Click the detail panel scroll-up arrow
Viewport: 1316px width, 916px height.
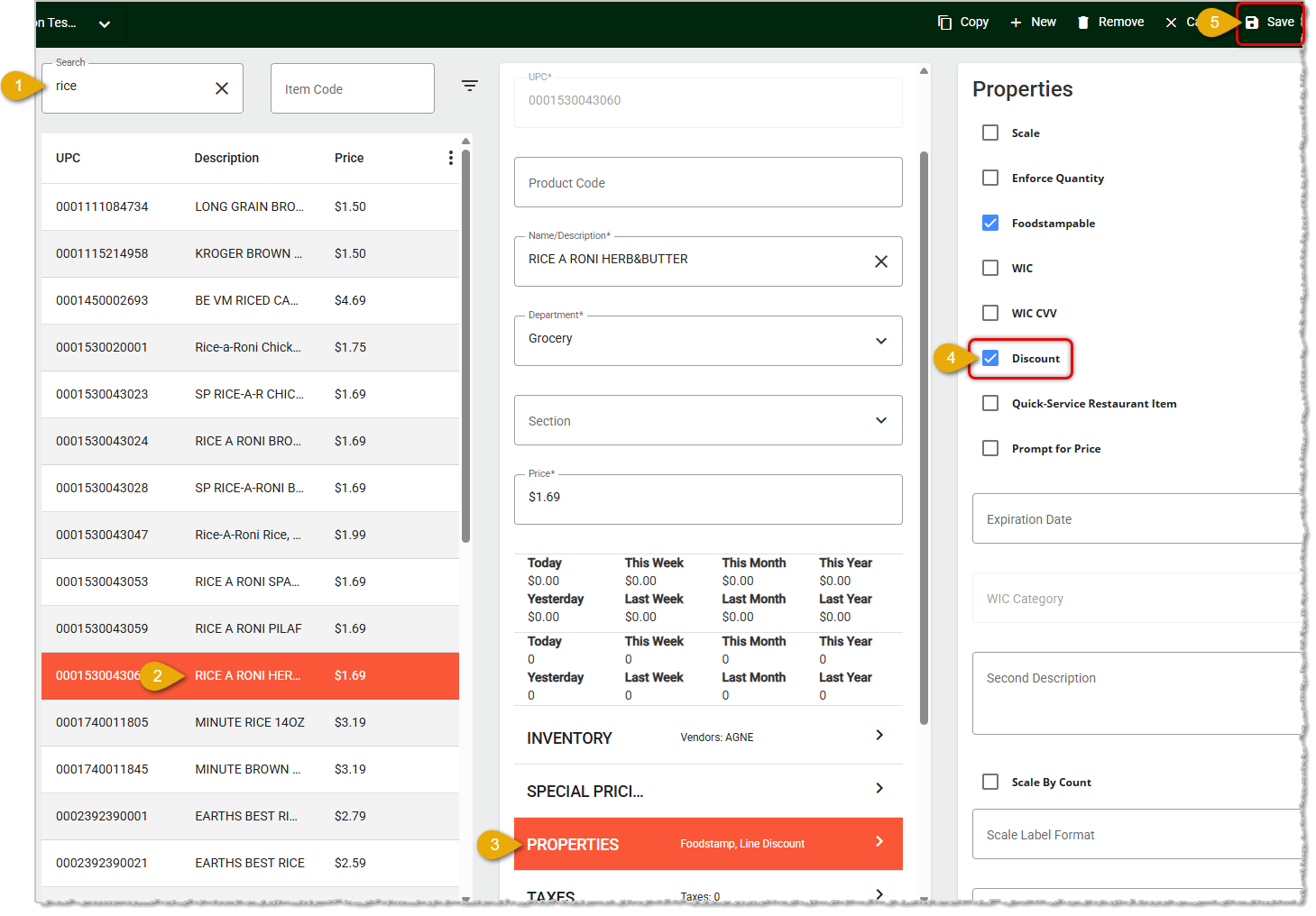click(x=924, y=70)
